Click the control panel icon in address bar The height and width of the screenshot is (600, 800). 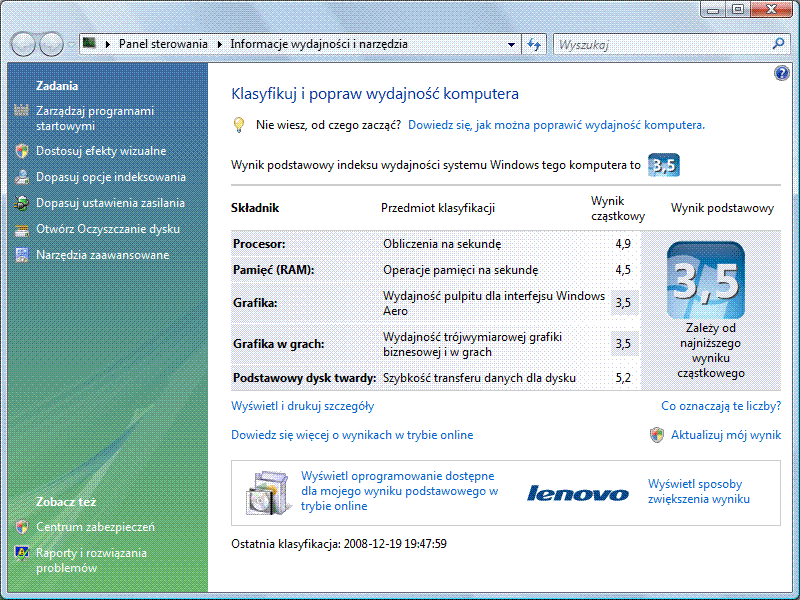(x=89, y=43)
